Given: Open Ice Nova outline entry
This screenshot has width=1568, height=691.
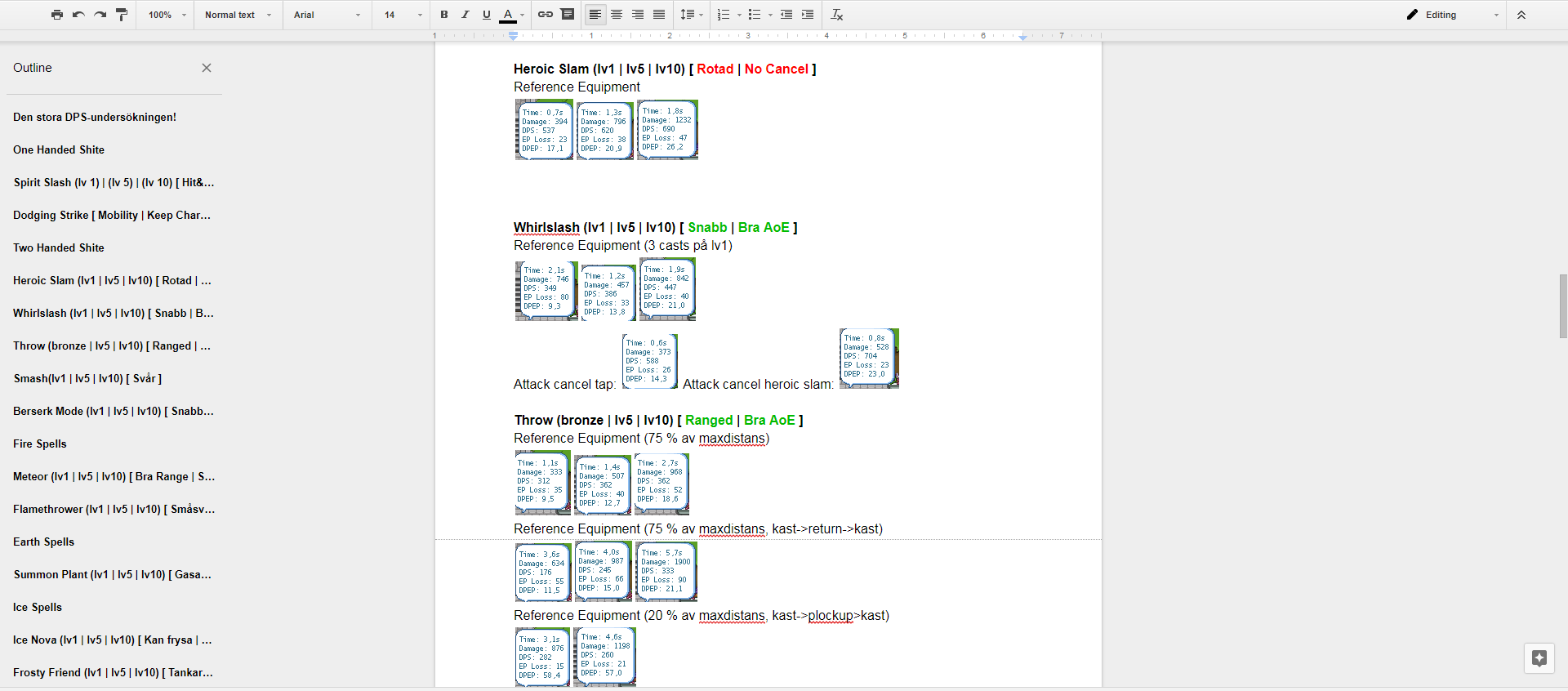Looking at the screenshot, I should (x=112, y=640).
